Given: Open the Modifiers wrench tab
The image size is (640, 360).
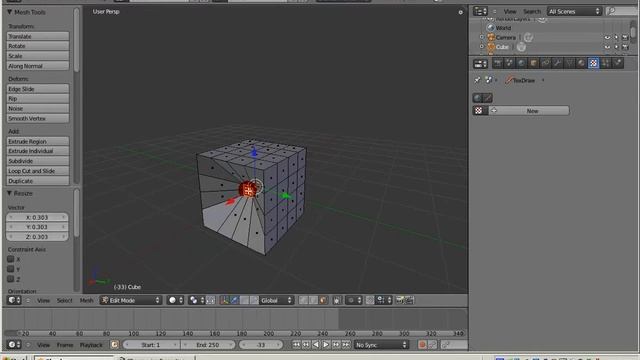Looking at the screenshot, I should 558,63.
